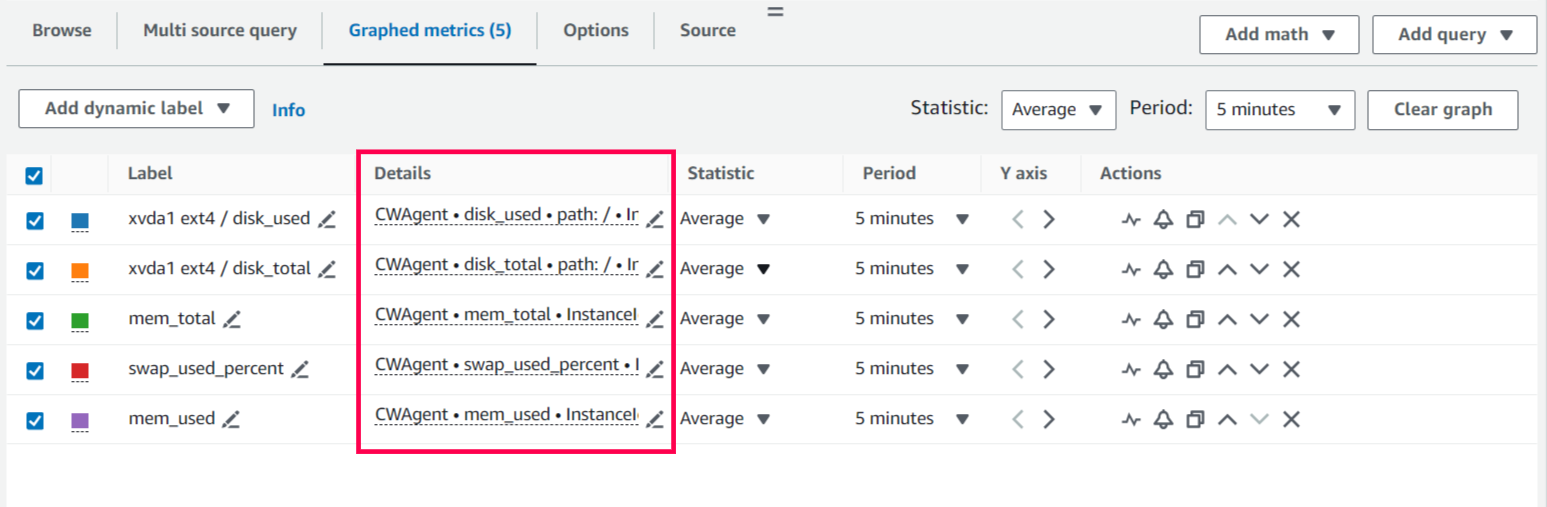Change the orange disk_total color swatch
Image resolution: width=1547 pixels, height=507 pixels.
coord(80,270)
